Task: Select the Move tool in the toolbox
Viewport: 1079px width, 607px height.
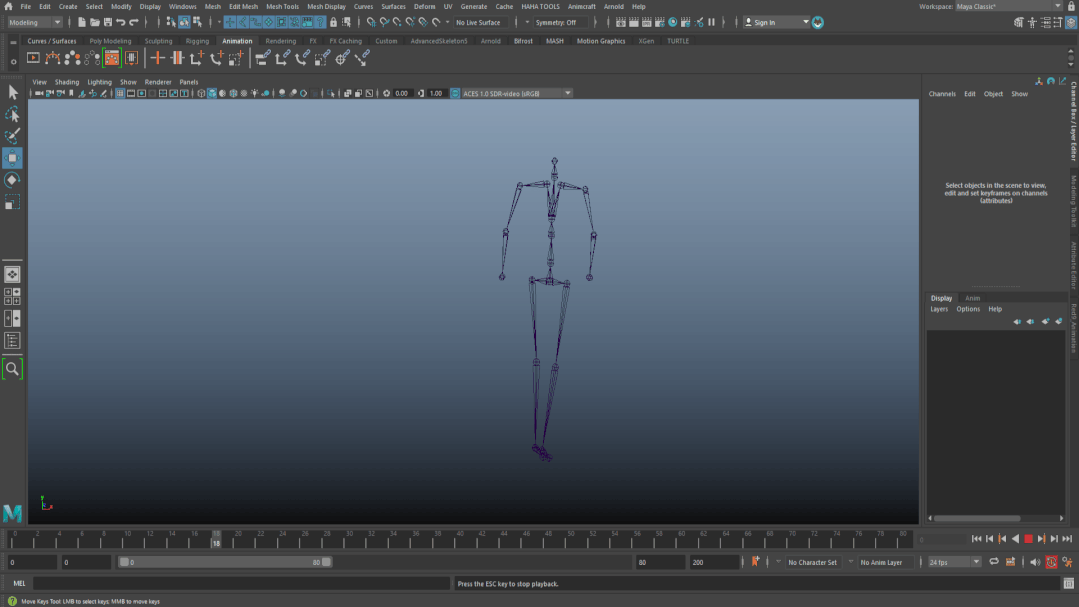Action: (12, 158)
